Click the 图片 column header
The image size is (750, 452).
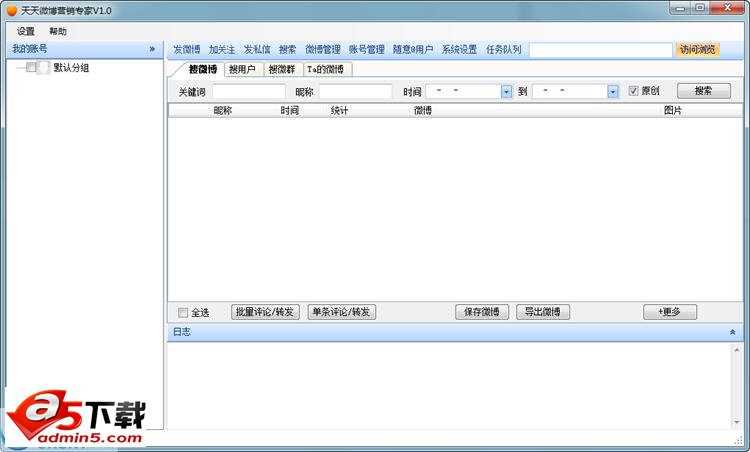[673, 110]
